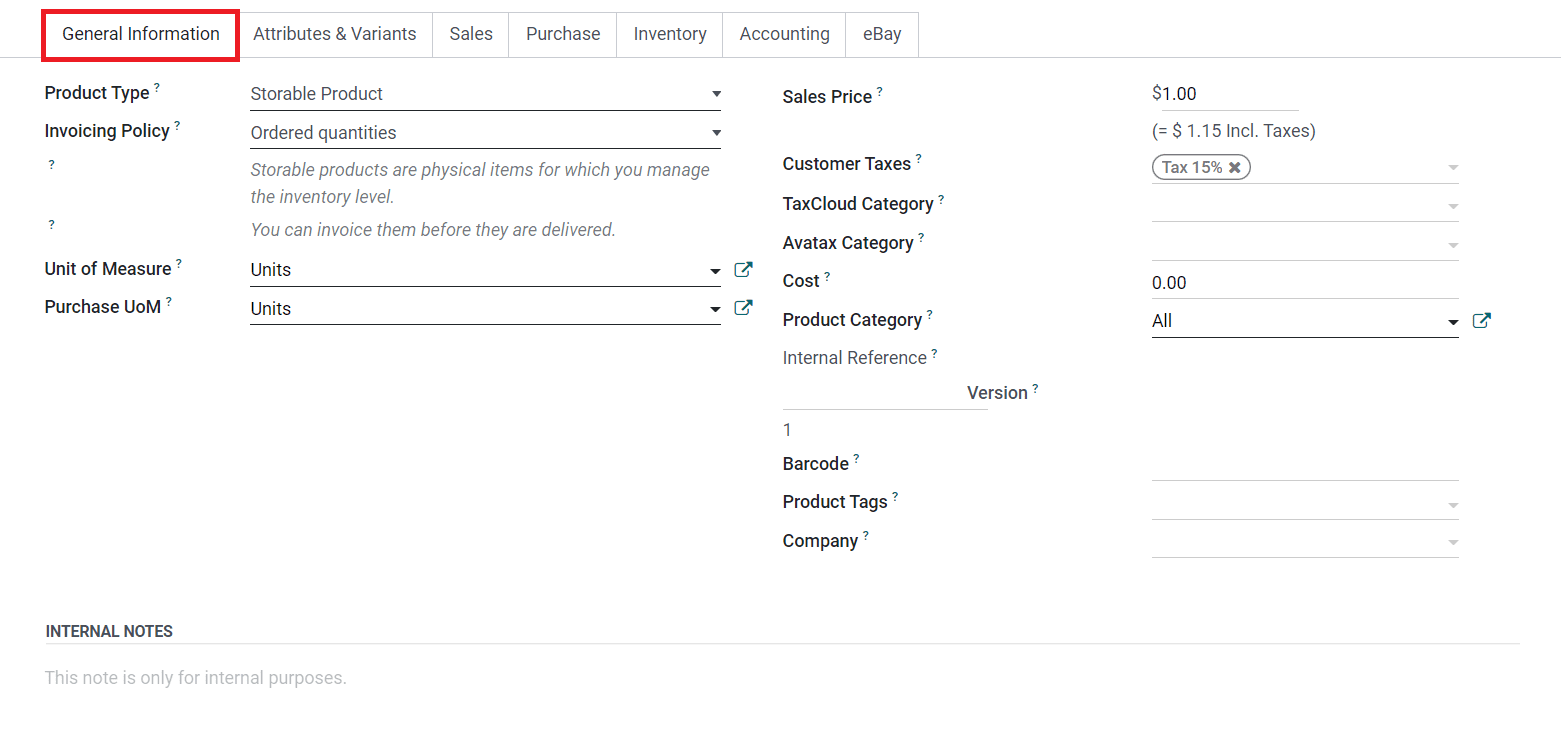Open Unit of Measure external link icon
This screenshot has height=755, width=1561.
click(x=743, y=270)
